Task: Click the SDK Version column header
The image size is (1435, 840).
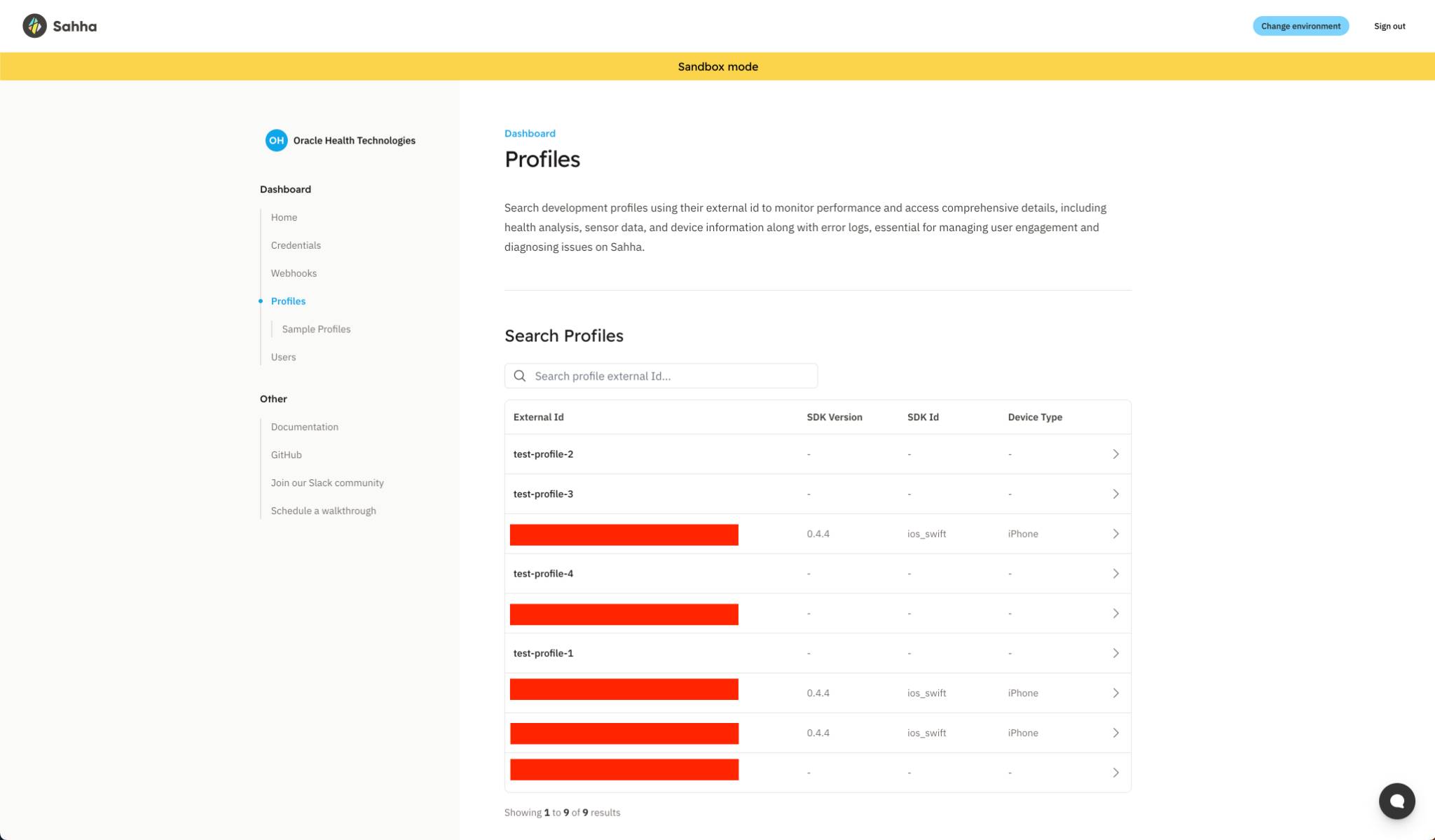Action: tap(834, 417)
